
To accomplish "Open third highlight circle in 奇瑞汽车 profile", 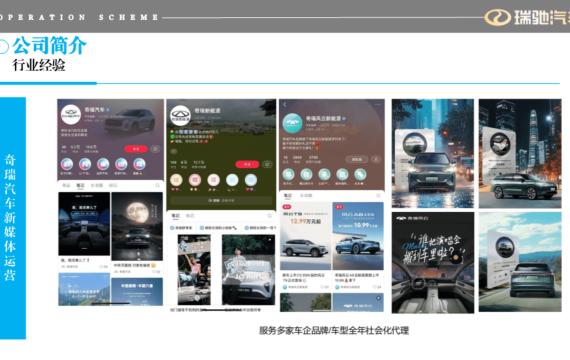I will click(103, 164).
